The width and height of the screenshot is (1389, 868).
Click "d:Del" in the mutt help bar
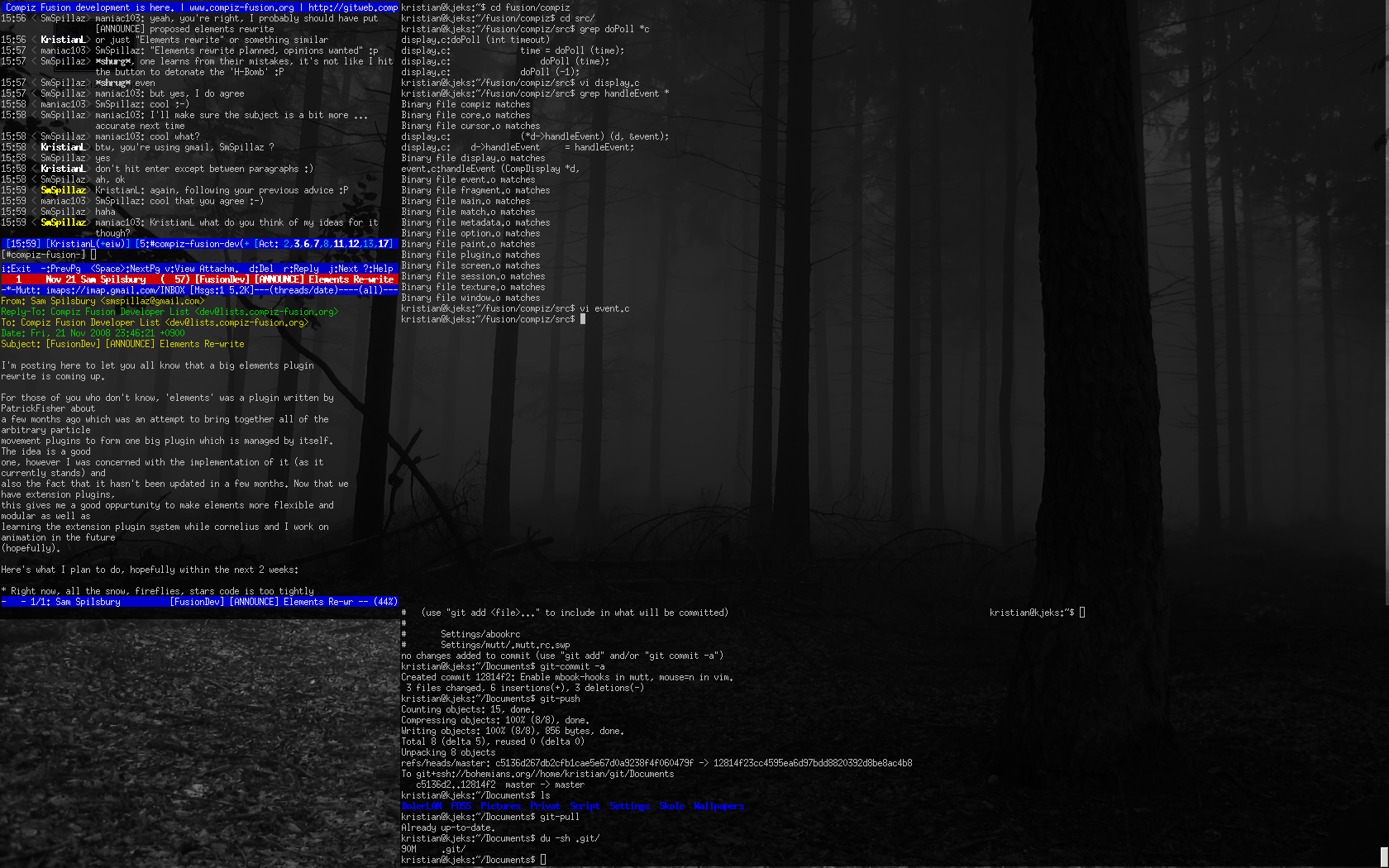261,269
